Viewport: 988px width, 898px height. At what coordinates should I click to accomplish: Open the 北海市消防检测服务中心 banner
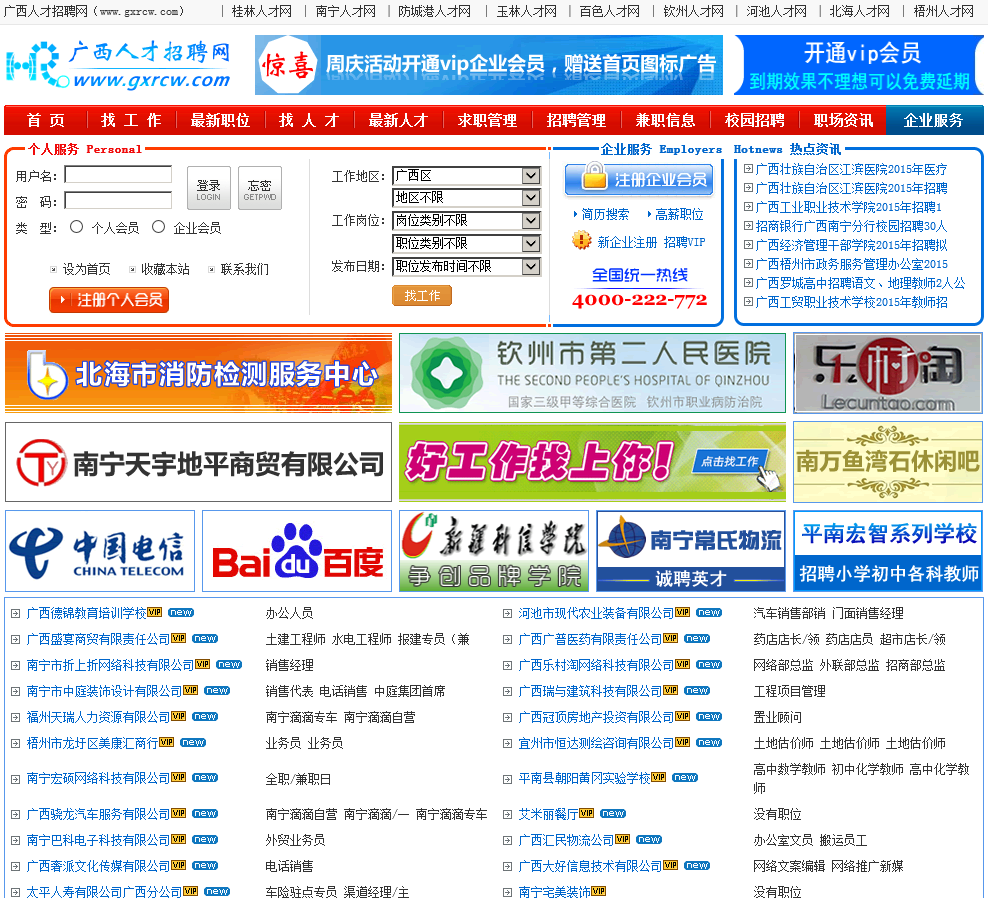coord(198,373)
